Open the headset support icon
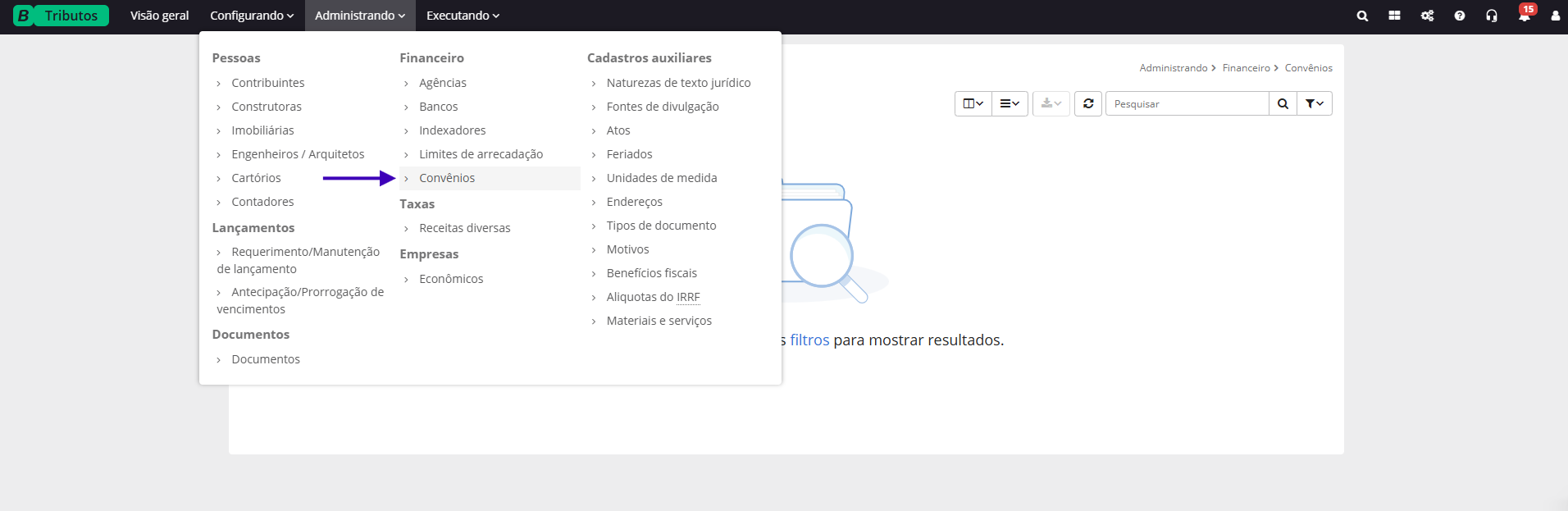The image size is (1568, 511). click(x=1491, y=16)
